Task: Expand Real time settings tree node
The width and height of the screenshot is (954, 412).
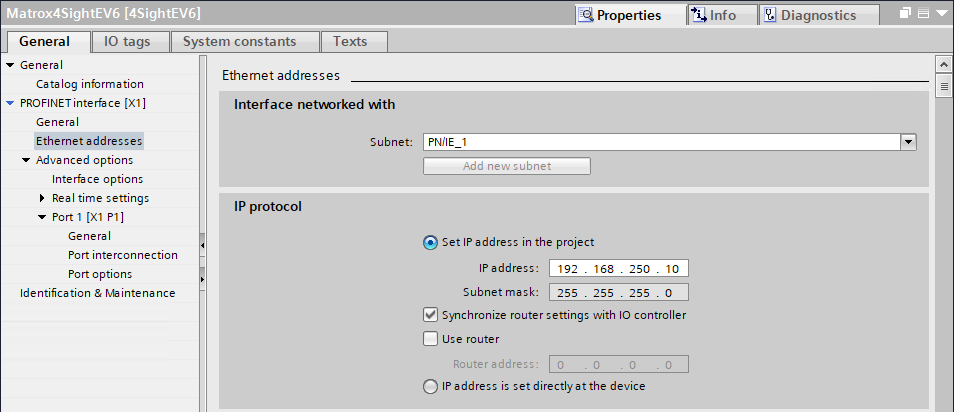Action: point(42,198)
